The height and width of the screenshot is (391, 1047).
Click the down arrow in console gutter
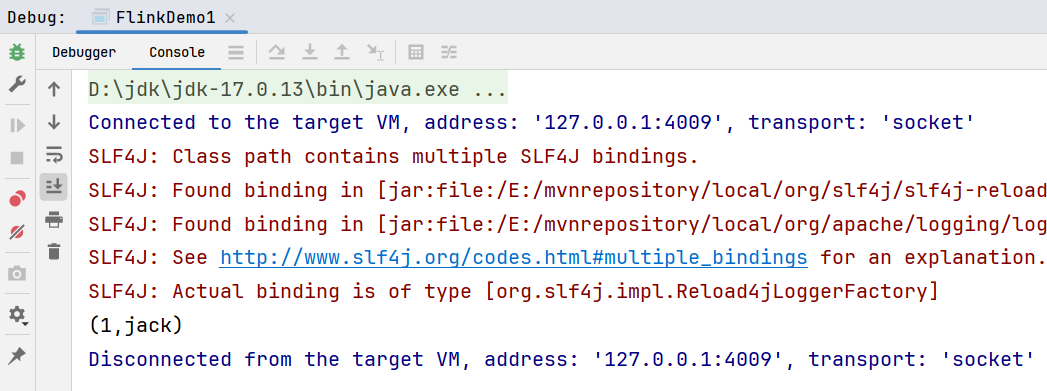(54, 121)
